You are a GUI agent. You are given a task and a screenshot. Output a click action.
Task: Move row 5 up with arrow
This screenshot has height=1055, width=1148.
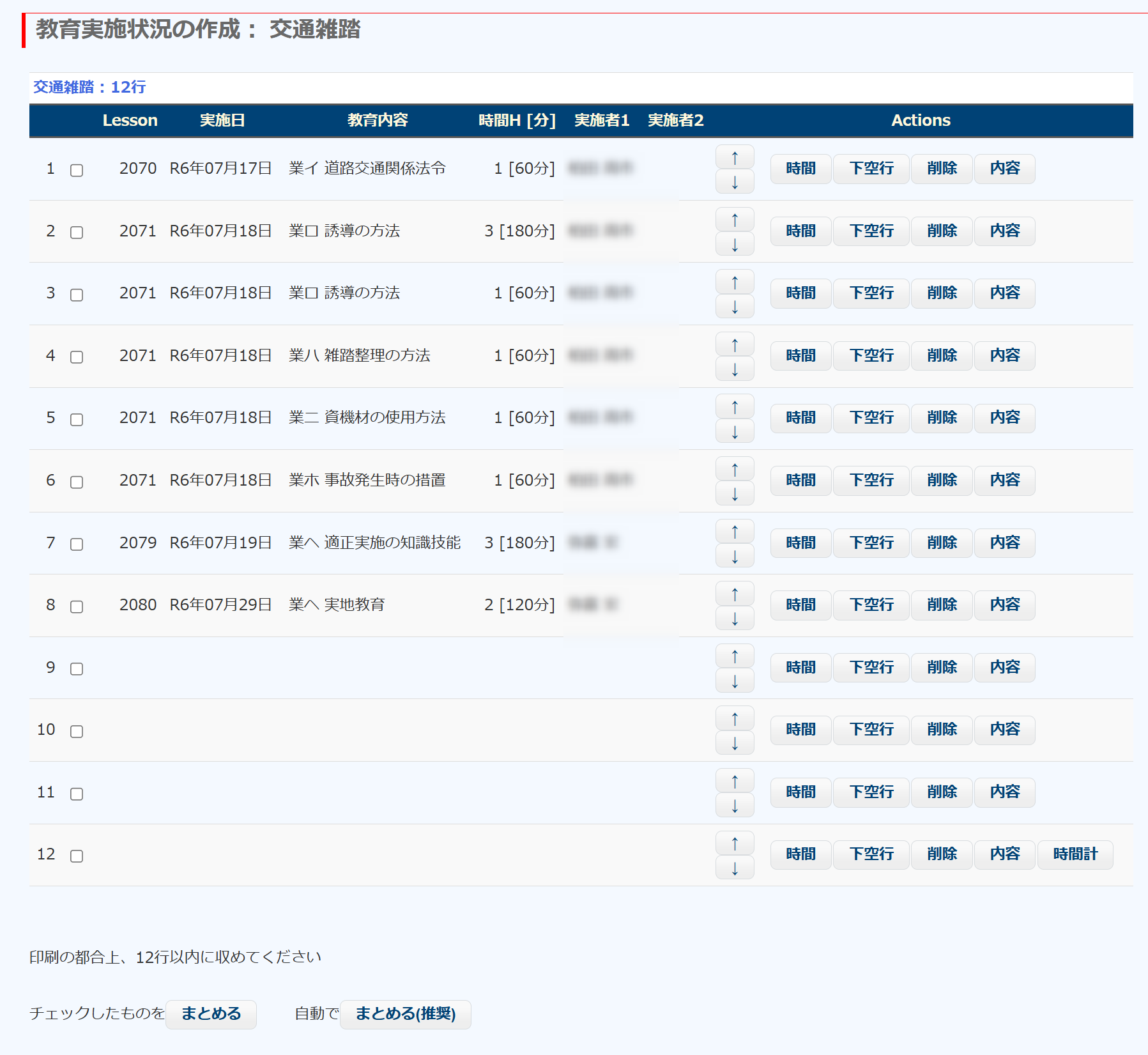pos(735,407)
